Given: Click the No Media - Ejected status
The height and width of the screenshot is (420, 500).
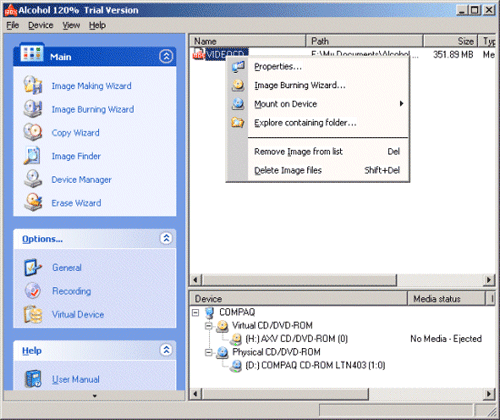Looking at the screenshot, I should click(x=446, y=339).
